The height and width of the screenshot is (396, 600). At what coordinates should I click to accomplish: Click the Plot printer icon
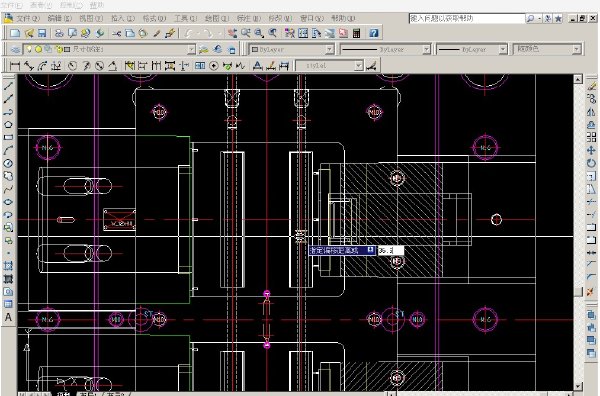click(59, 33)
